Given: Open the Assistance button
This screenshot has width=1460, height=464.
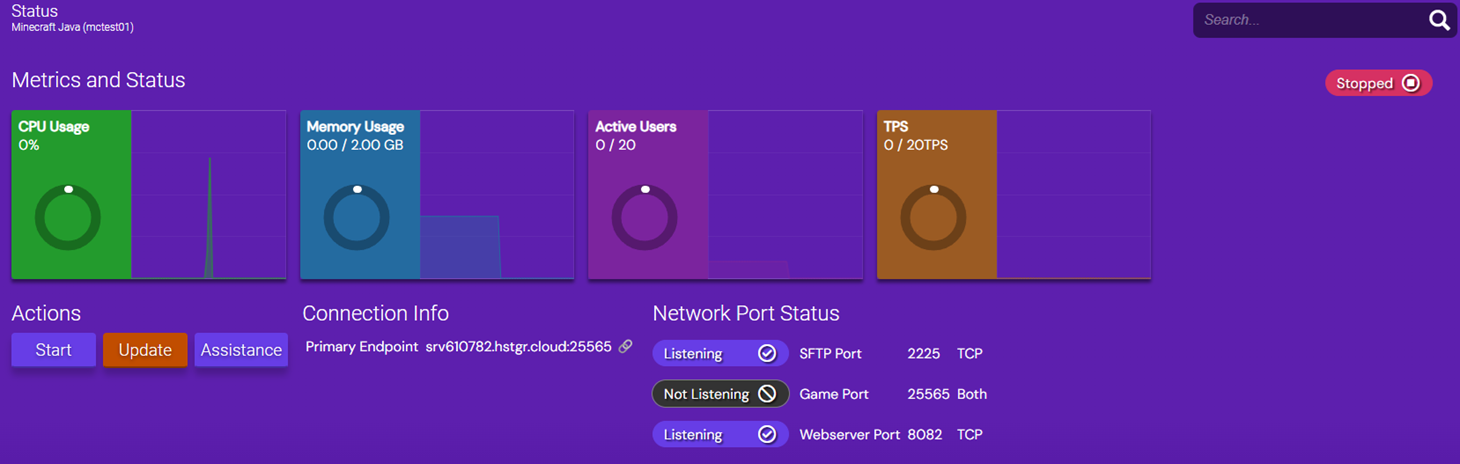Looking at the screenshot, I should pos(241,350).
